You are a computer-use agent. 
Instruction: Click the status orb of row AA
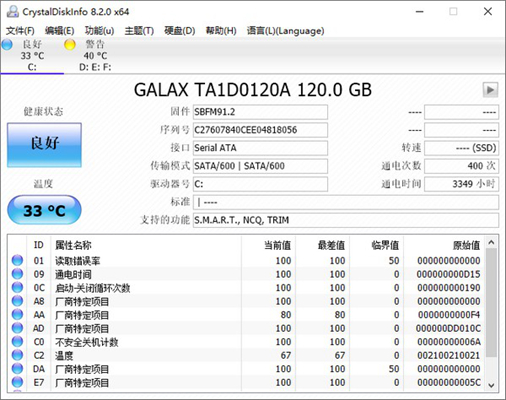[x=17, y=314]
